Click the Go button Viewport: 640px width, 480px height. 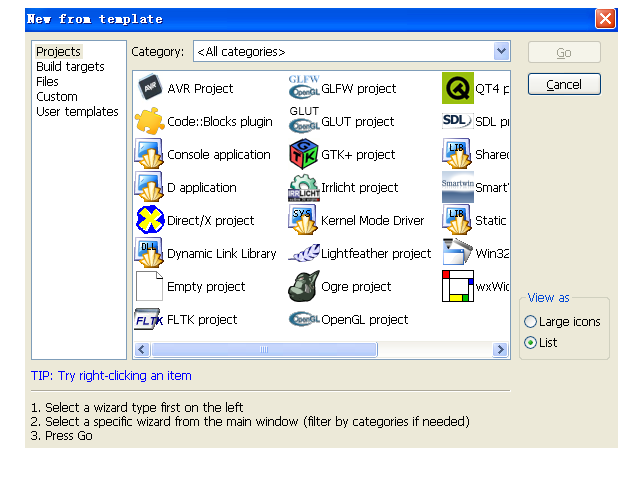click(x=564, y=52)
